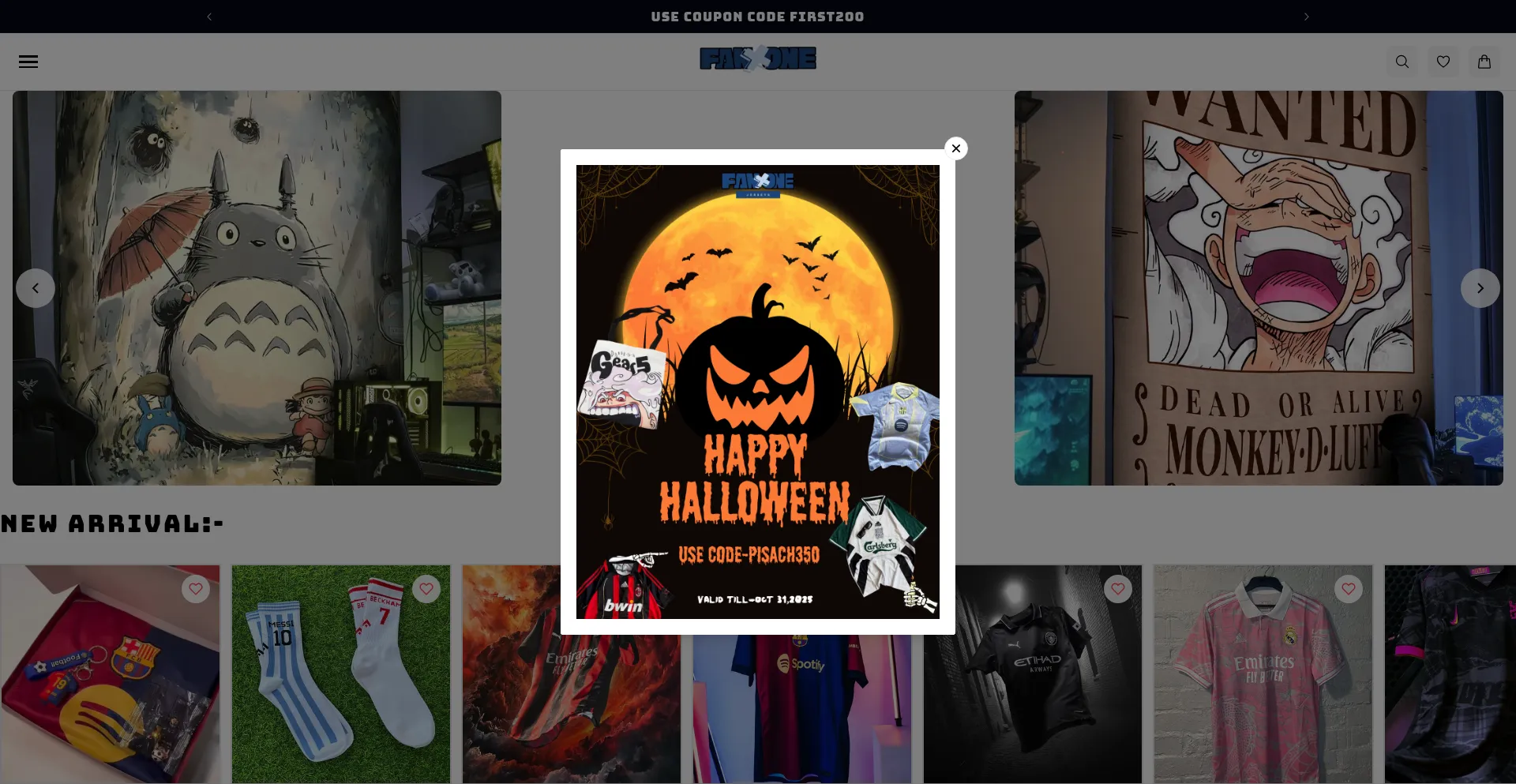1516x784 pixels.
Task: Show next coupon announcement
Action: pyautogui.click(x=1307, y=17)
